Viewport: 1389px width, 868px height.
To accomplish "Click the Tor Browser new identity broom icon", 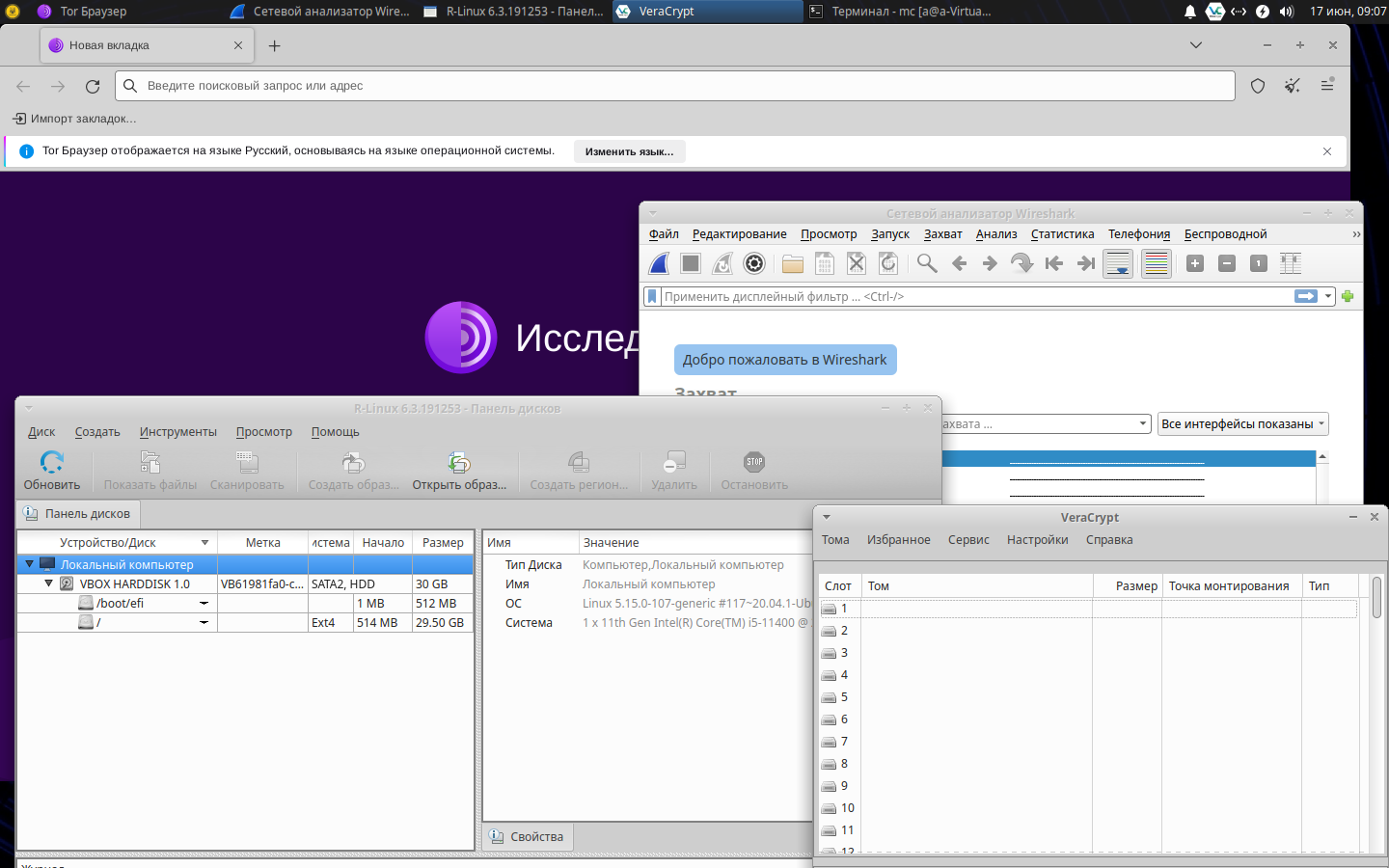I will click(1293, 86).
